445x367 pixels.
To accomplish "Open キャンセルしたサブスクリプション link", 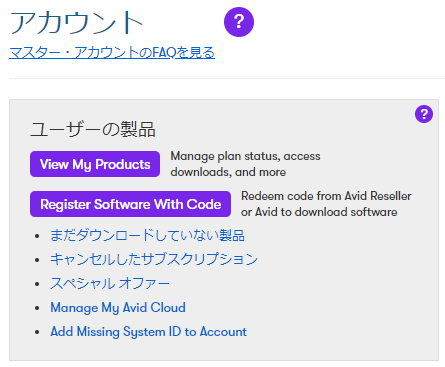I will (154, 259).
